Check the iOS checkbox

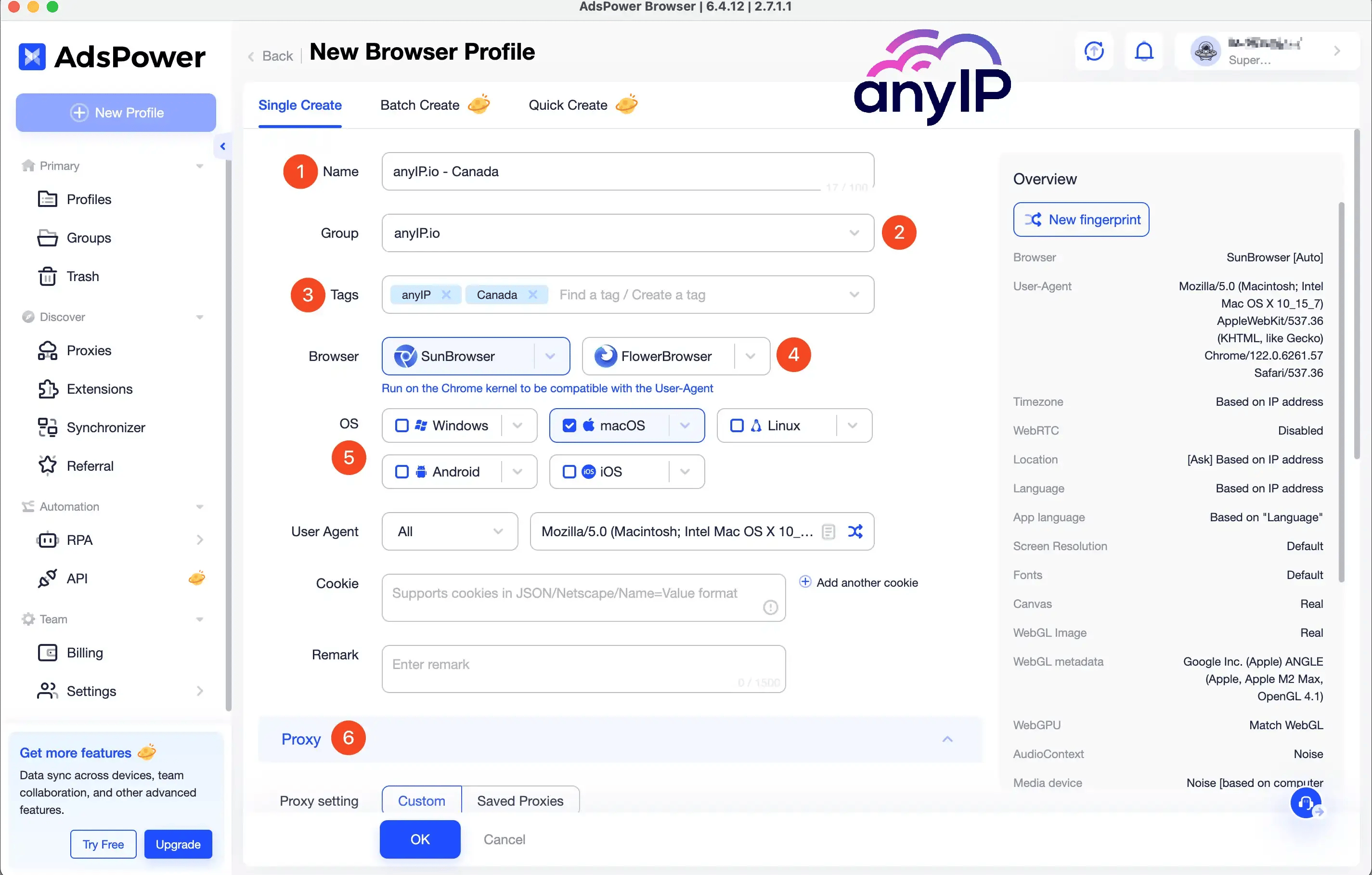point(569,472)
